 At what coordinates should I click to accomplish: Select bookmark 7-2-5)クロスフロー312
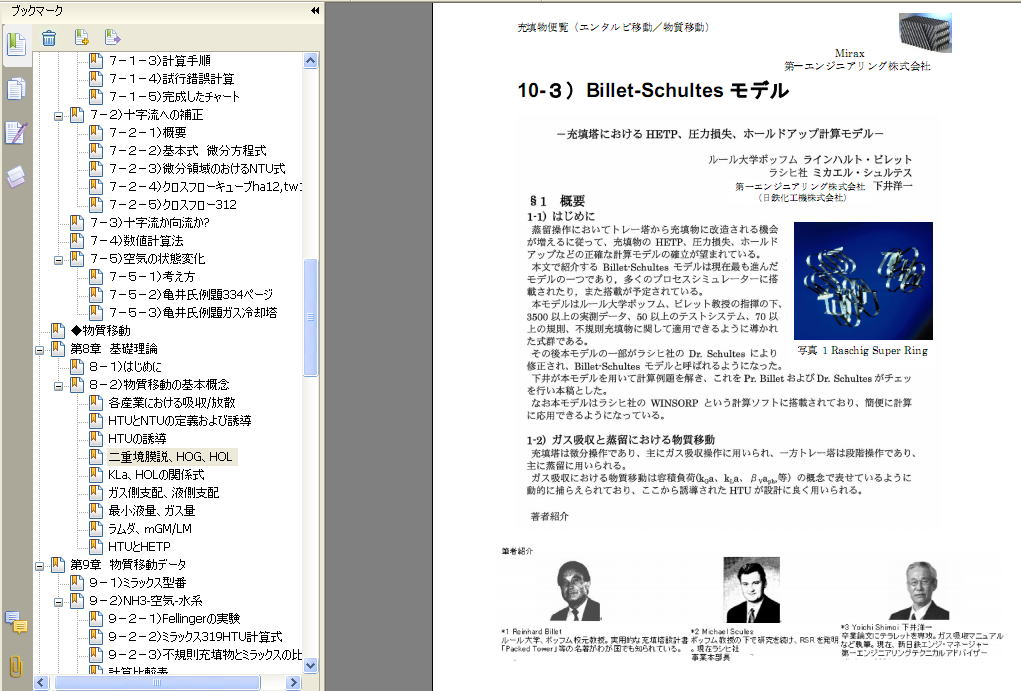(x=173, y=204)
